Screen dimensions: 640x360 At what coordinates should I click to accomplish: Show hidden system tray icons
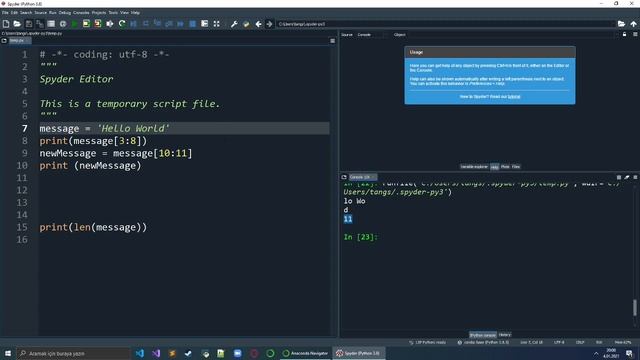pyautogui.click(x=596, y=353)
